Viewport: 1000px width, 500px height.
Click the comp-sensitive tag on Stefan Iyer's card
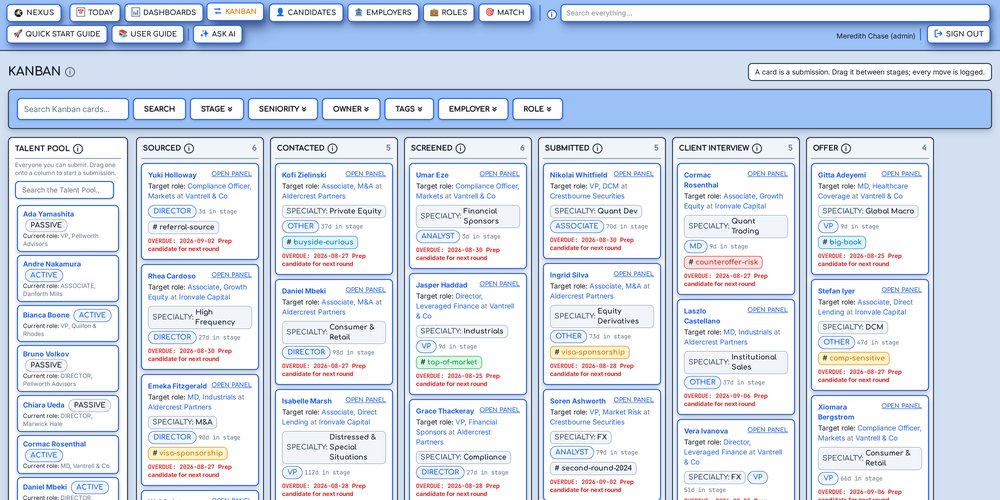pyautogui.click(x=853, y=358)
